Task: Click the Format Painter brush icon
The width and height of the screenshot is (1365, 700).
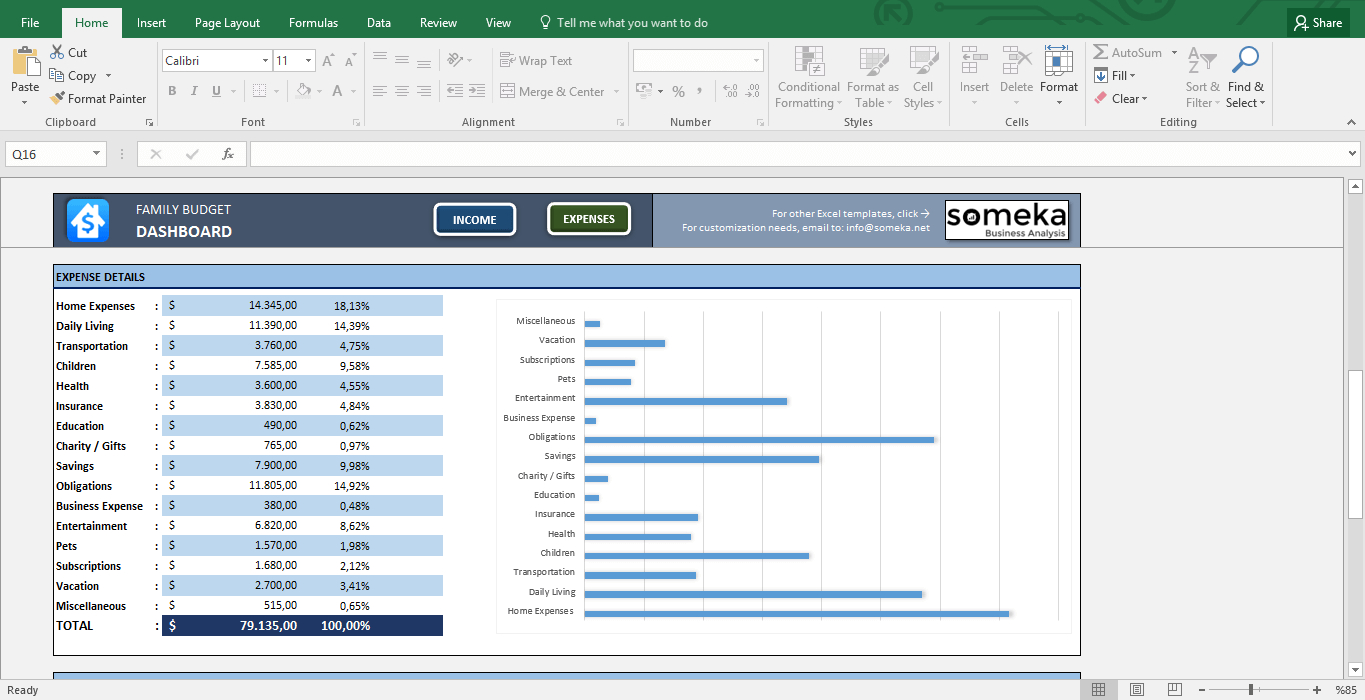Action: tap(58, 98)
